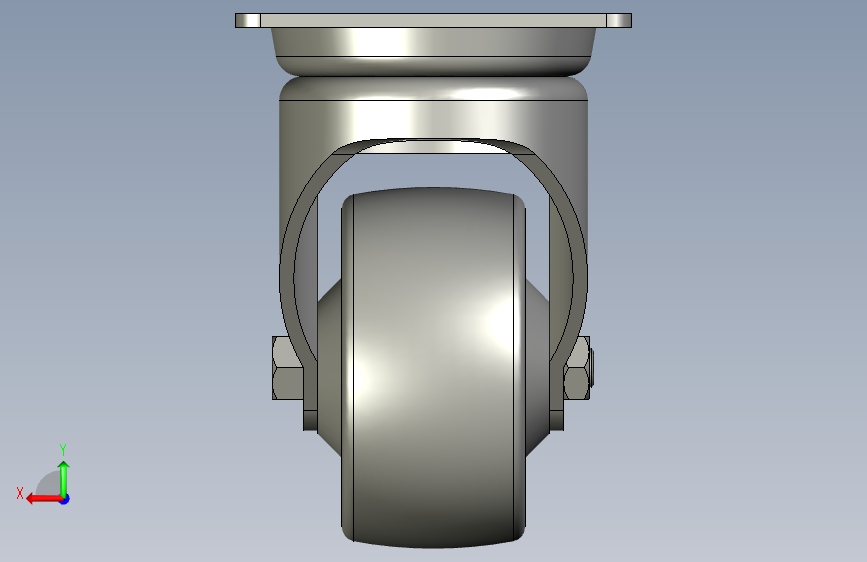Click the red X axis arrow of triad
The image size is (867, 562).
[44, 499]
